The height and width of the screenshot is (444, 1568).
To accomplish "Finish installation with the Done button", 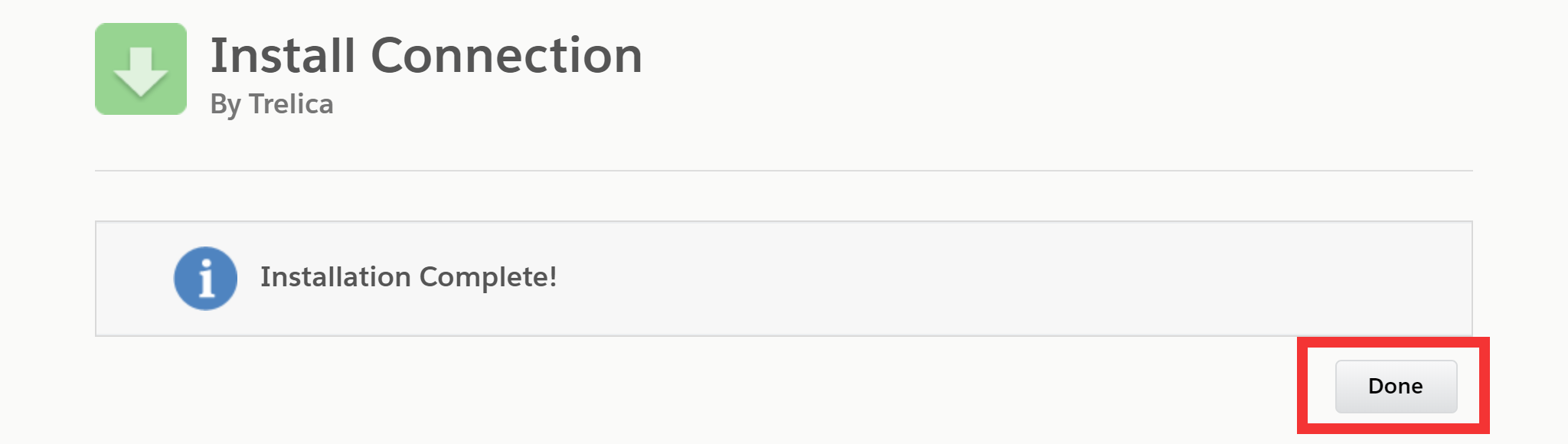I will (1396, 386).
